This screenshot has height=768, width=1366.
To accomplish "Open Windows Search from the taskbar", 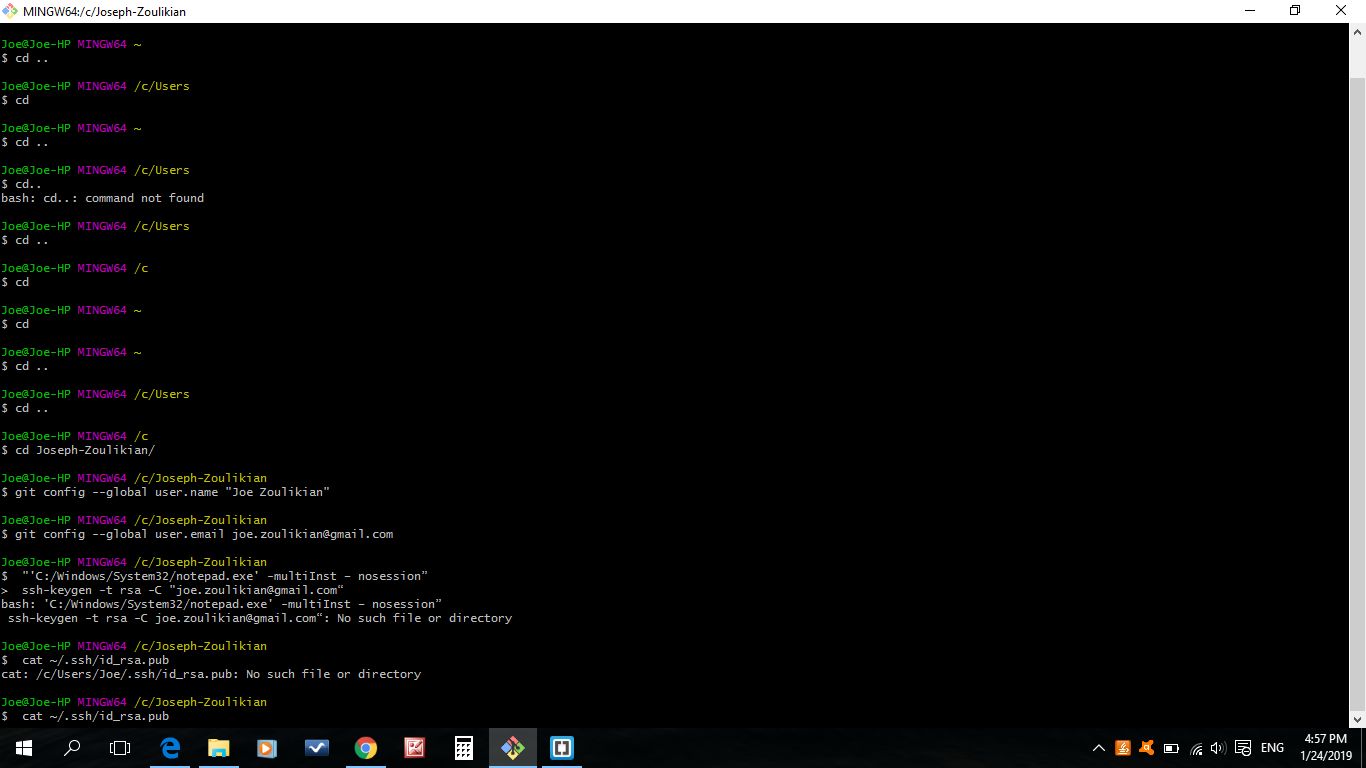I will point(72,748).
